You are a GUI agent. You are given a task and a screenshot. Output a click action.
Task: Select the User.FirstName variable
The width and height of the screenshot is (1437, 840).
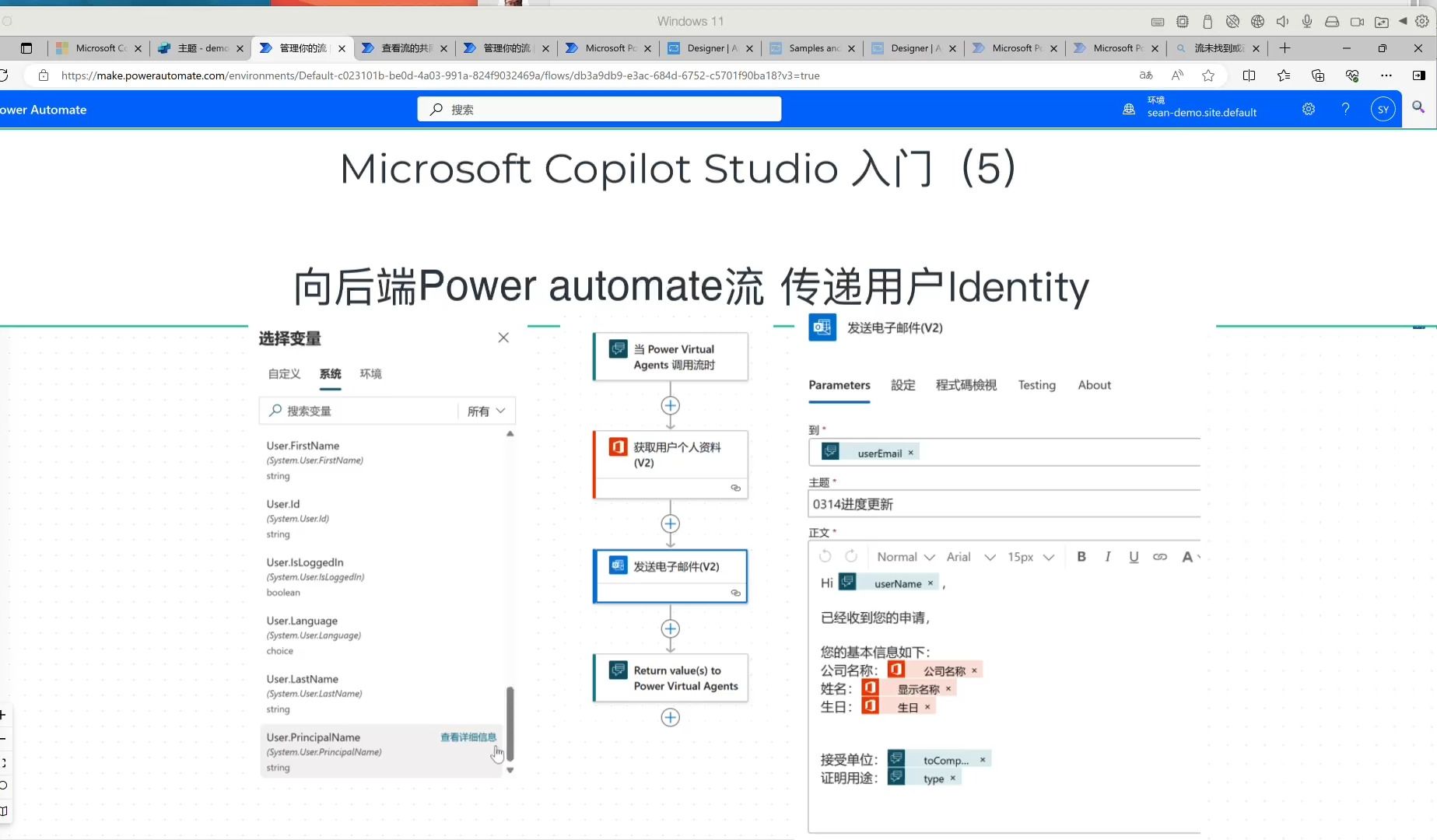381,460
